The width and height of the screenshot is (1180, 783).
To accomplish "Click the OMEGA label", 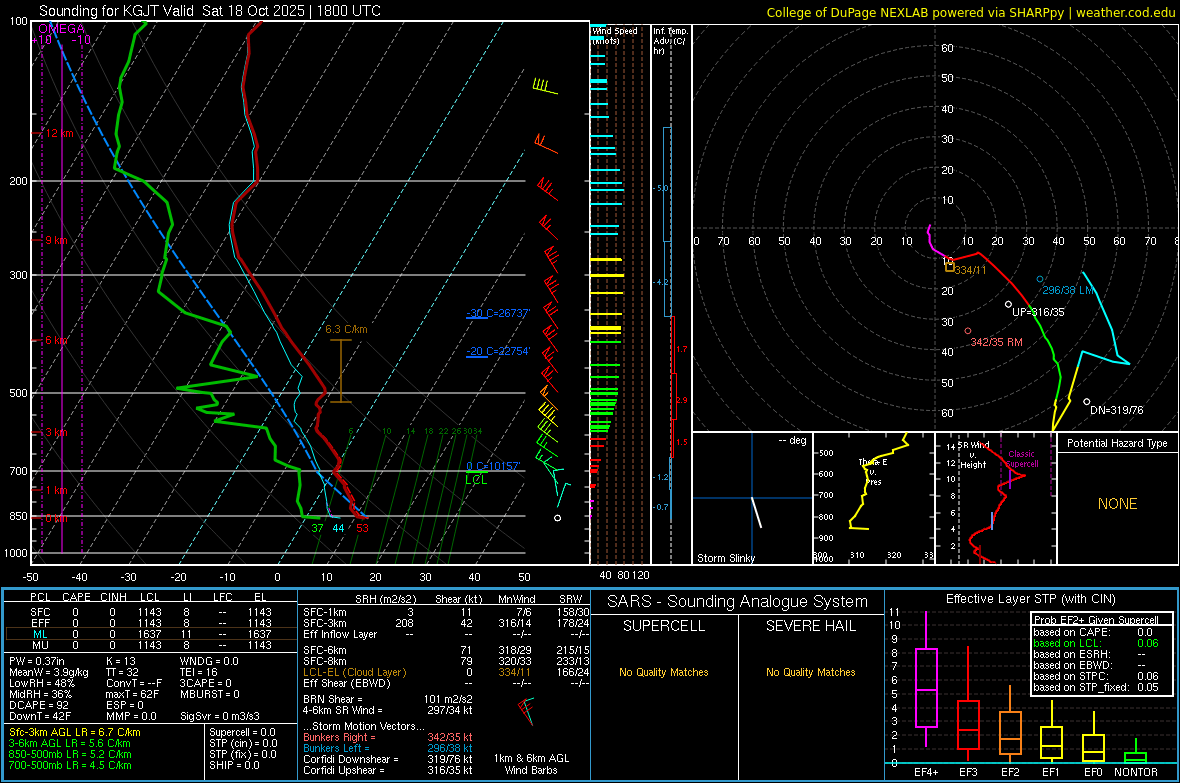I will tap(62, 29).
